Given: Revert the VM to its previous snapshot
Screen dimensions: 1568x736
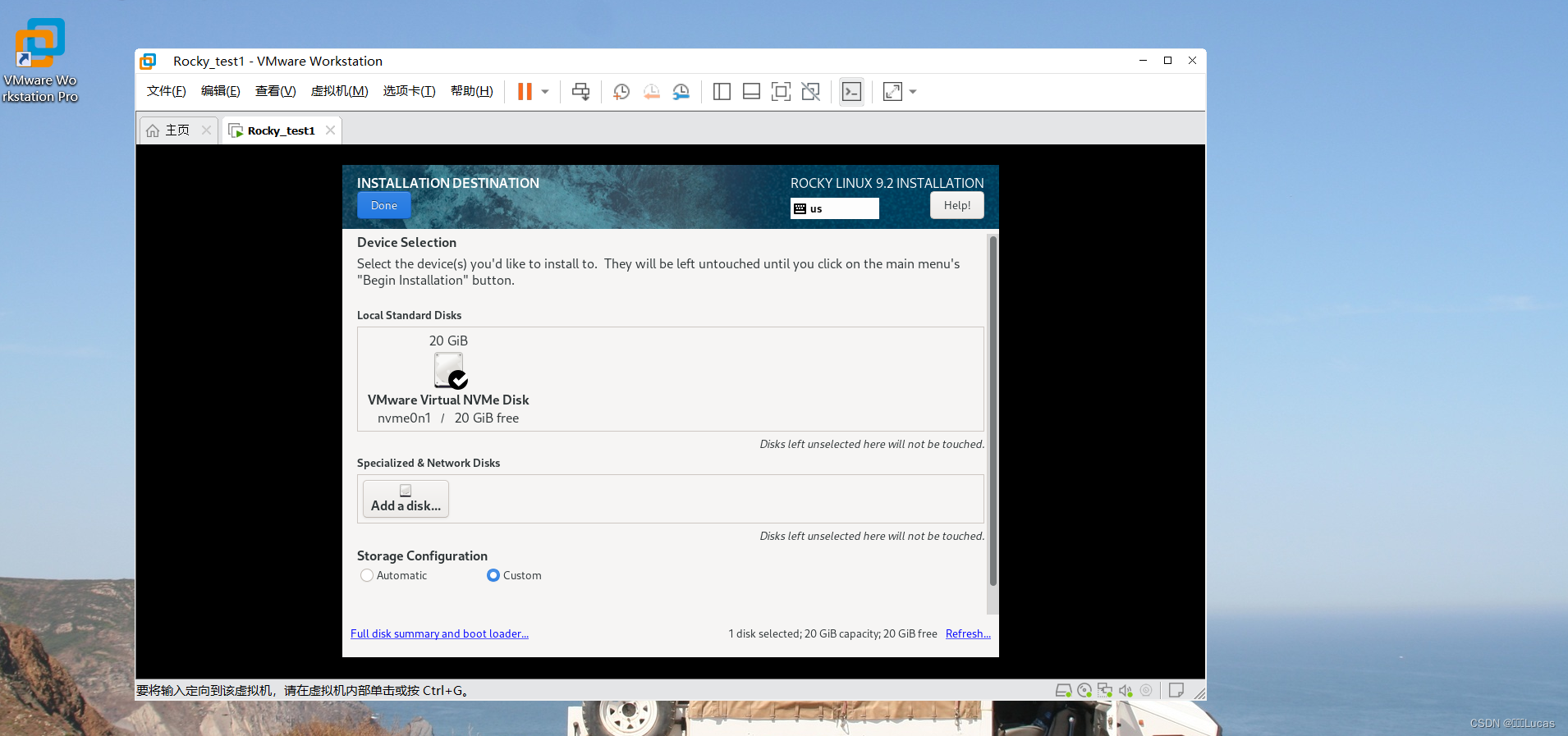Looking at the screenshot, I should (651, 92).
